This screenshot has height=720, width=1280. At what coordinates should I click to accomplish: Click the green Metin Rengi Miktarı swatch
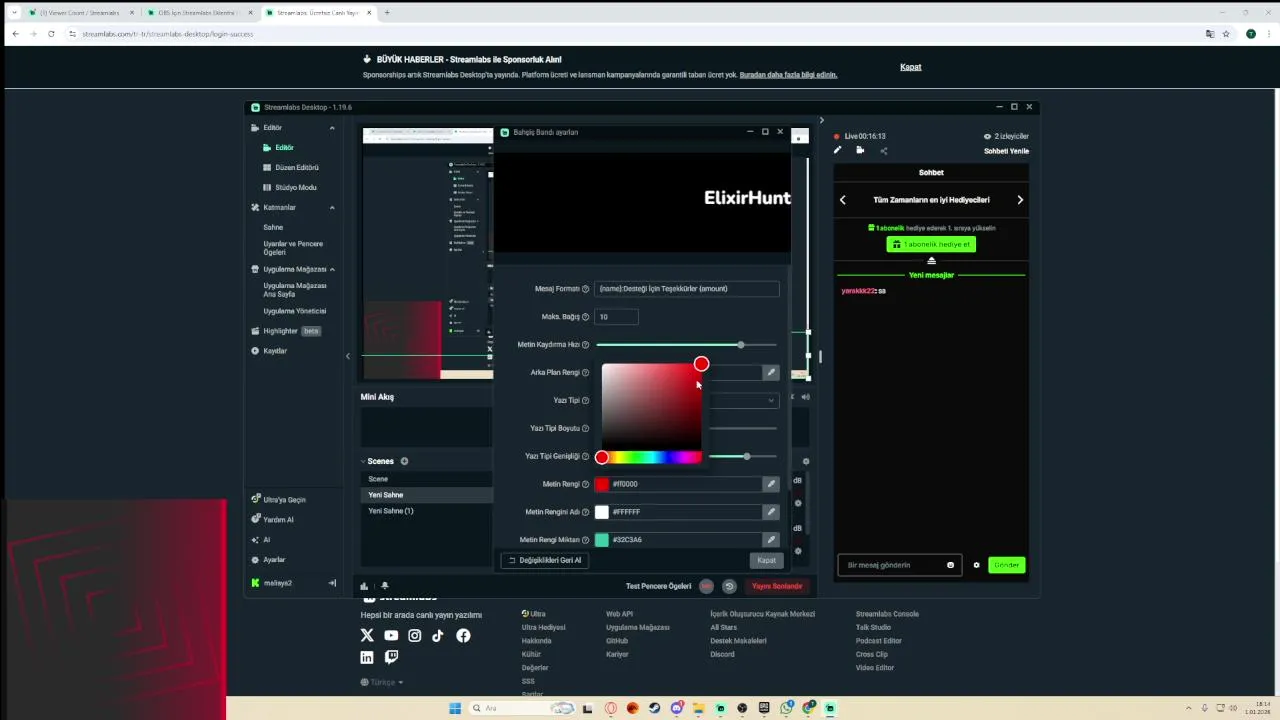tap(602, 540)
